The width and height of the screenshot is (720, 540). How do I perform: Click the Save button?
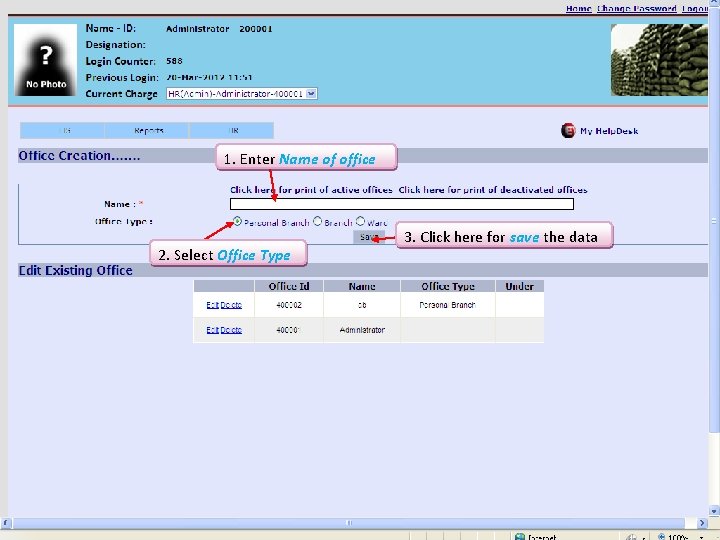pos(369,237)
